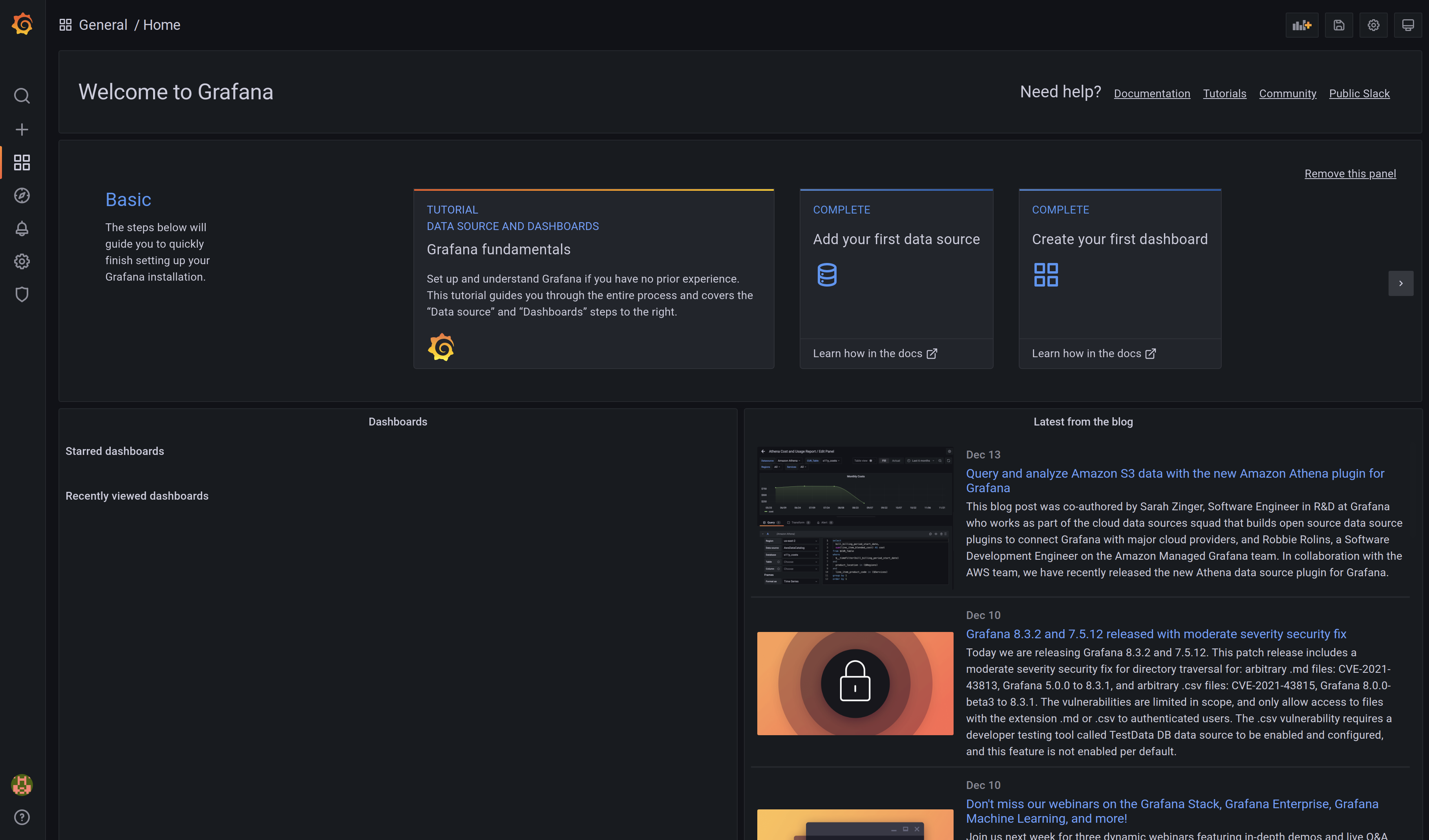Click the Grafana logo/home icon
The width and height of the screenshot is (1429, 840).
click(x=21, y=24)
